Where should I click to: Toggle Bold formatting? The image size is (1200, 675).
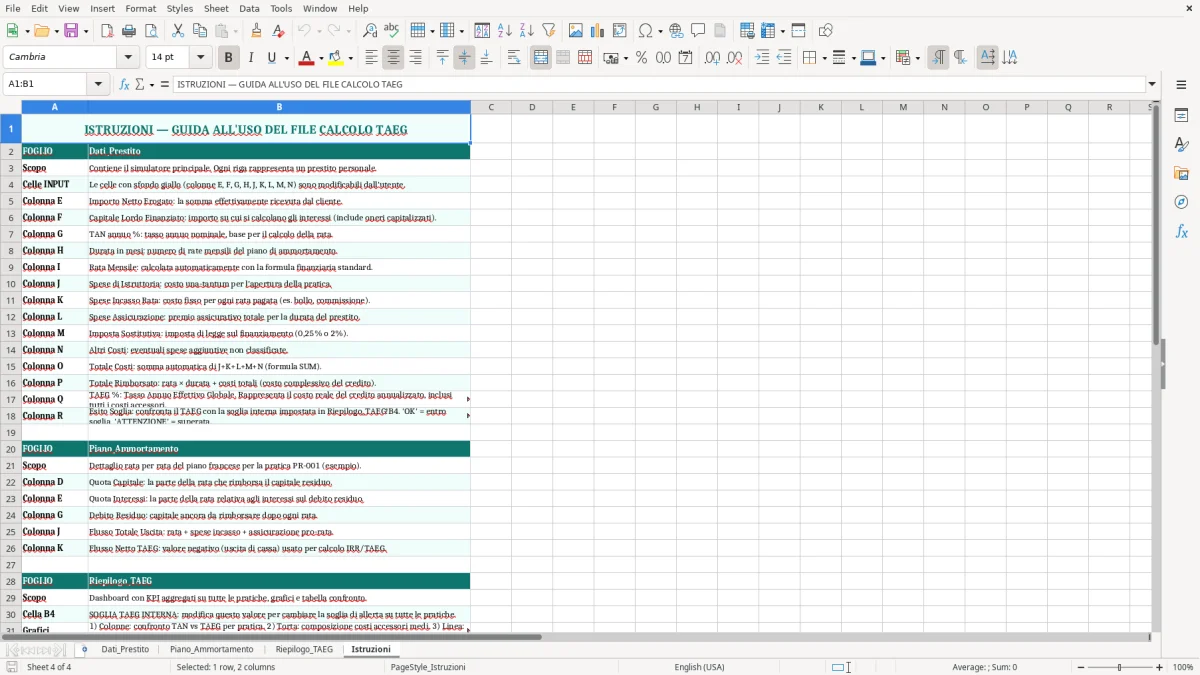(228, 58)
